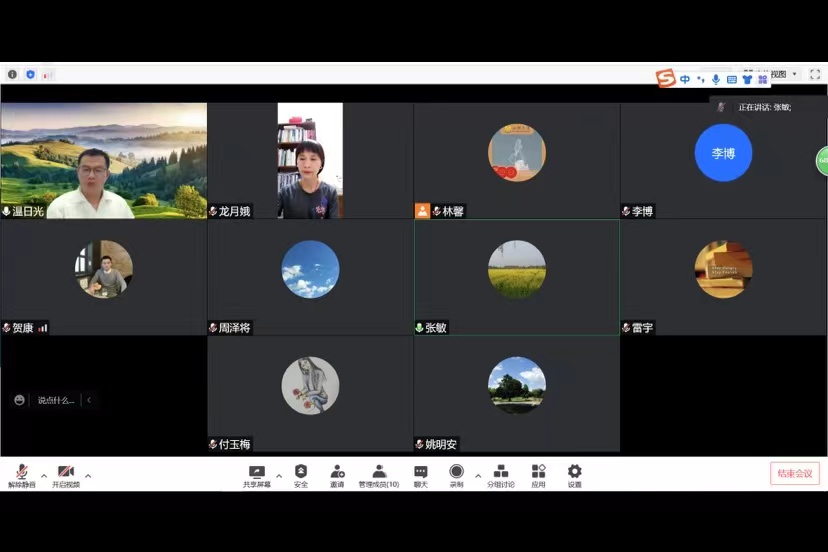The width and height of the screenshot is (828, 552).
Task: Open the 安全 security settings
Action: 301,474
